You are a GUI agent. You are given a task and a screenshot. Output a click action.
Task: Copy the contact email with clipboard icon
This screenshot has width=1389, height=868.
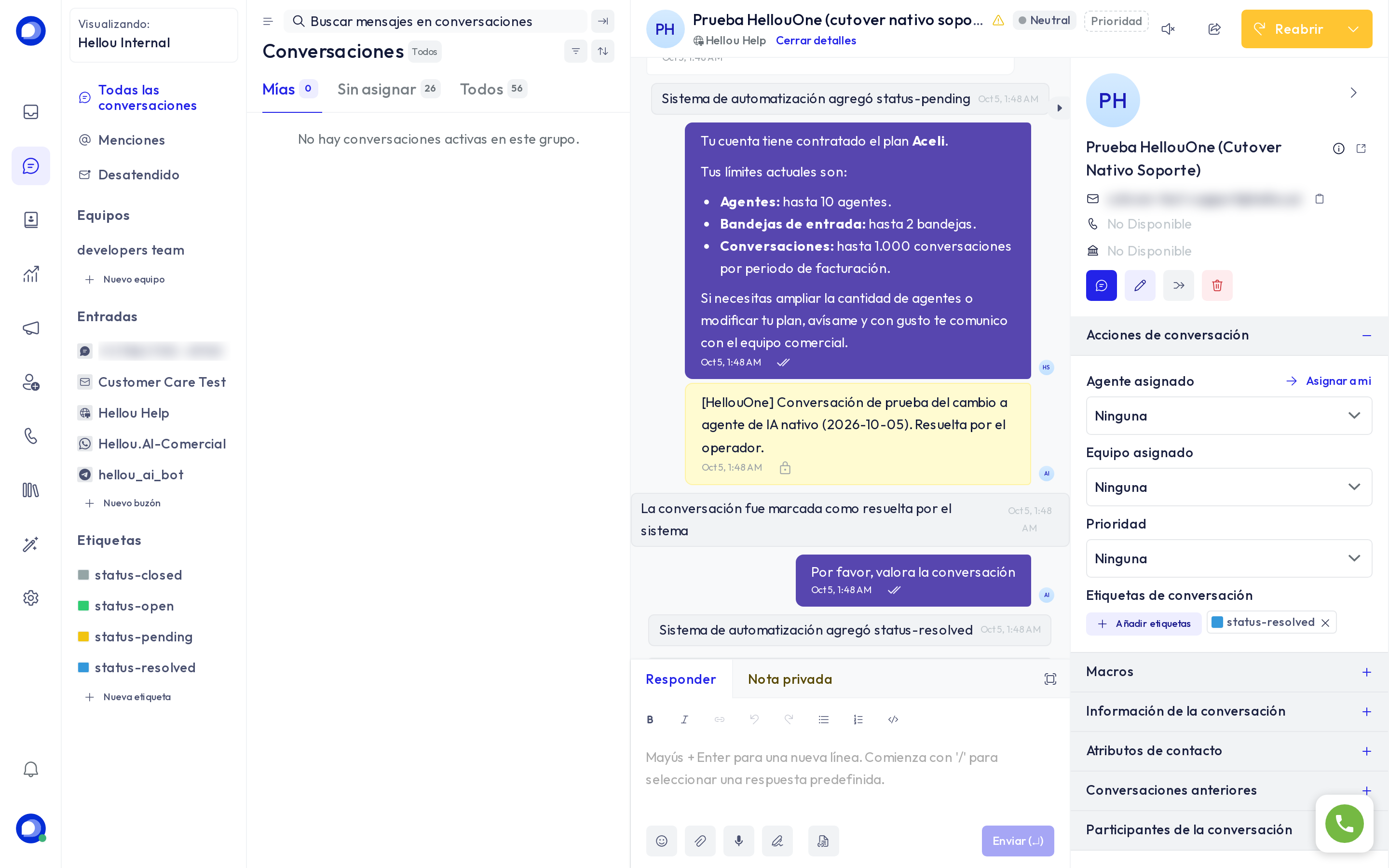(x=1319, y=199)
